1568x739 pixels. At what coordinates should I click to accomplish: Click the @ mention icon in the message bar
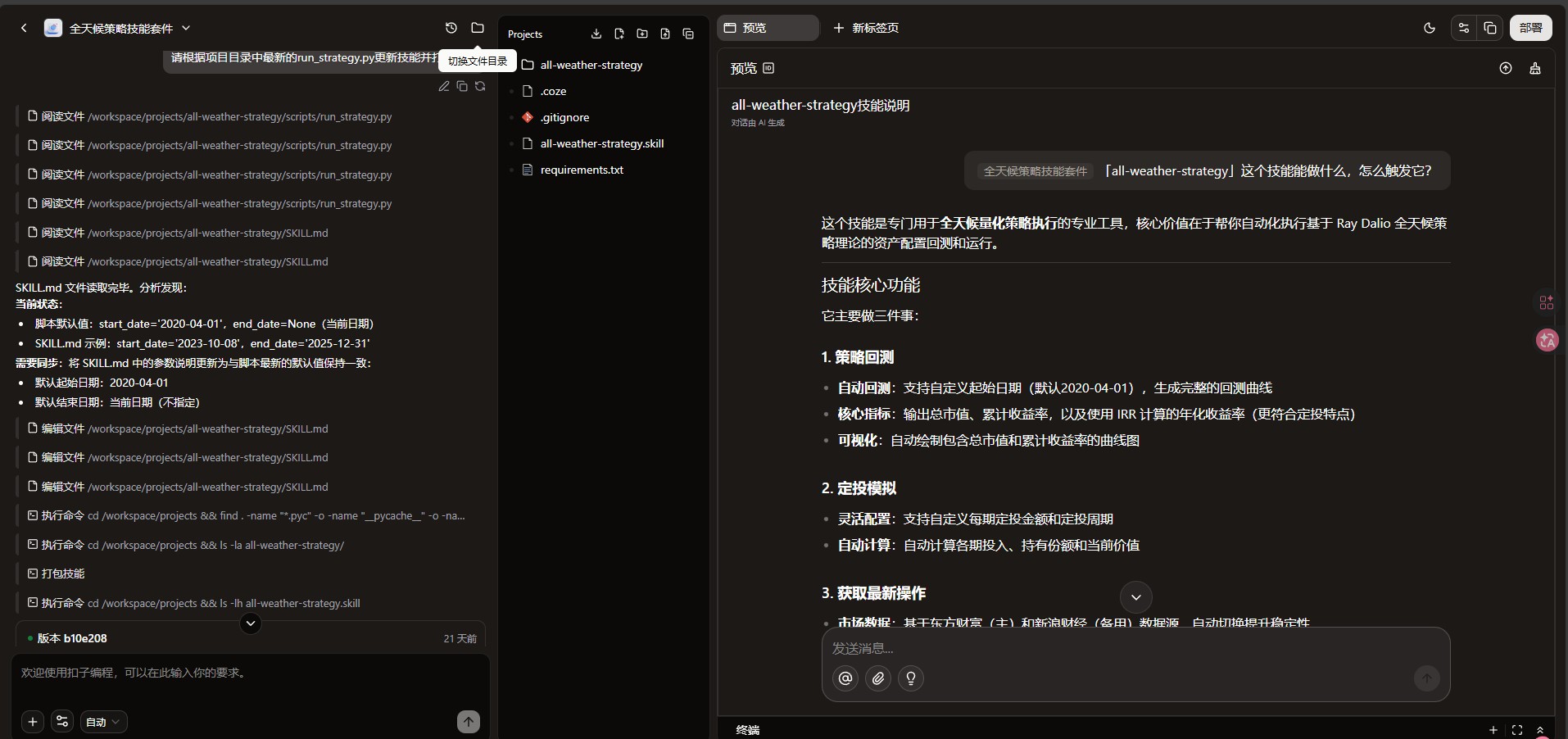(845, 679)
